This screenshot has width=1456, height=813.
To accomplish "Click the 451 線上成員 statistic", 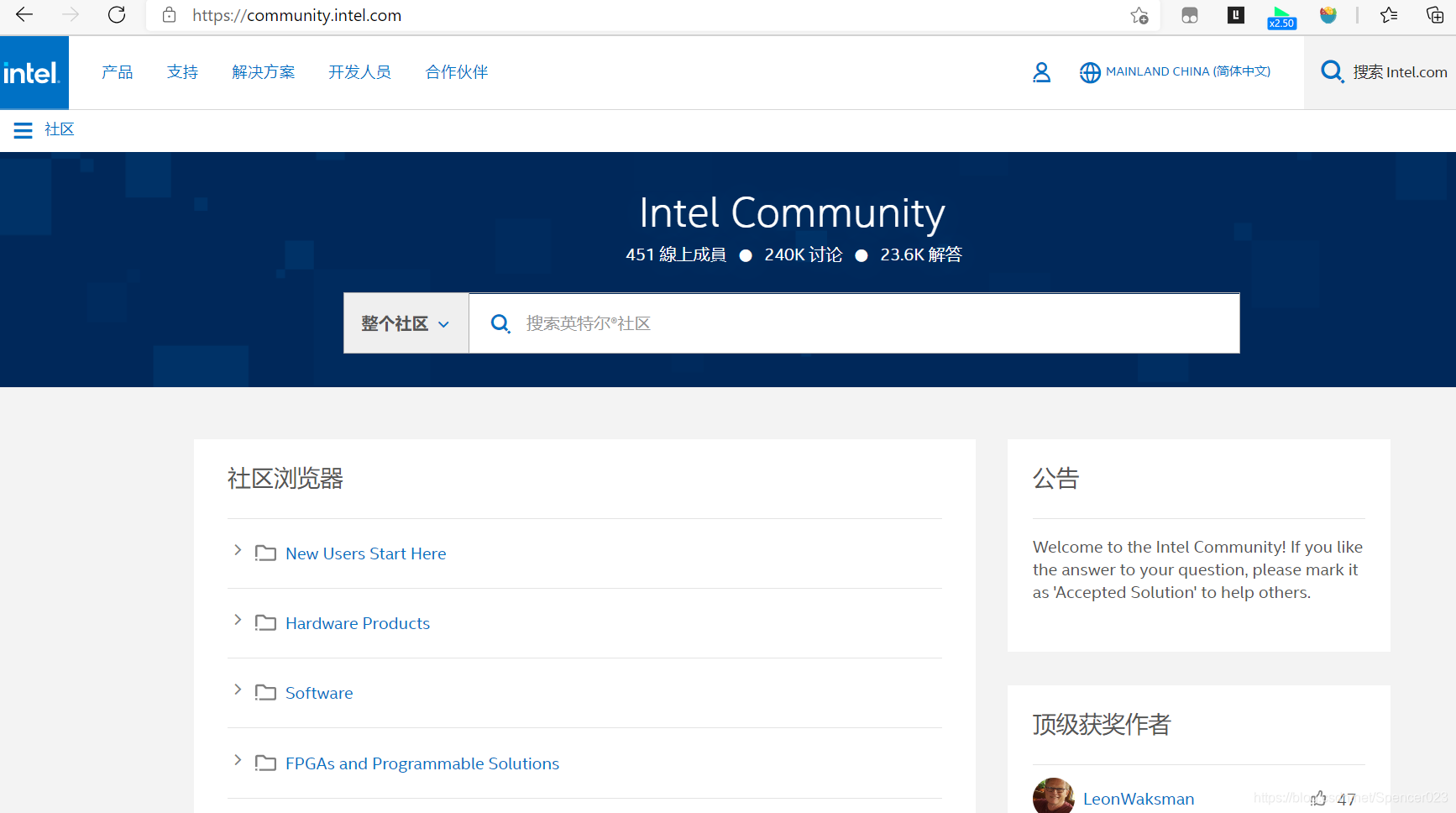I will click(676, 254).
